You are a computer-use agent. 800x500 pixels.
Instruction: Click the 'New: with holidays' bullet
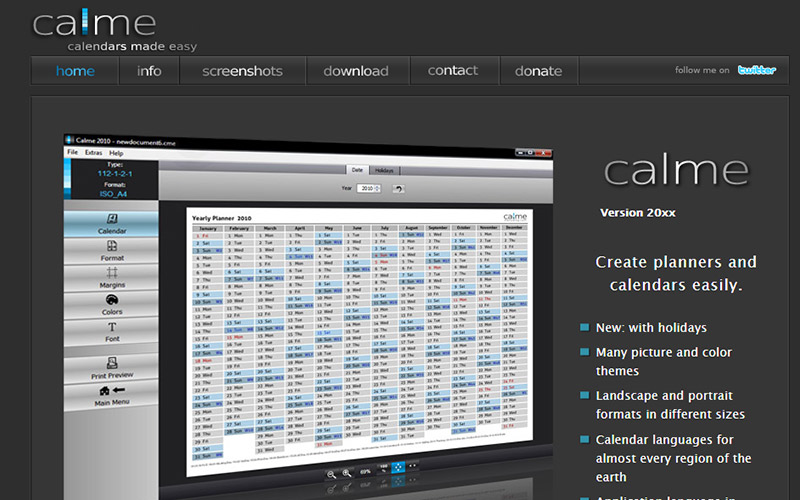point(651,328)
